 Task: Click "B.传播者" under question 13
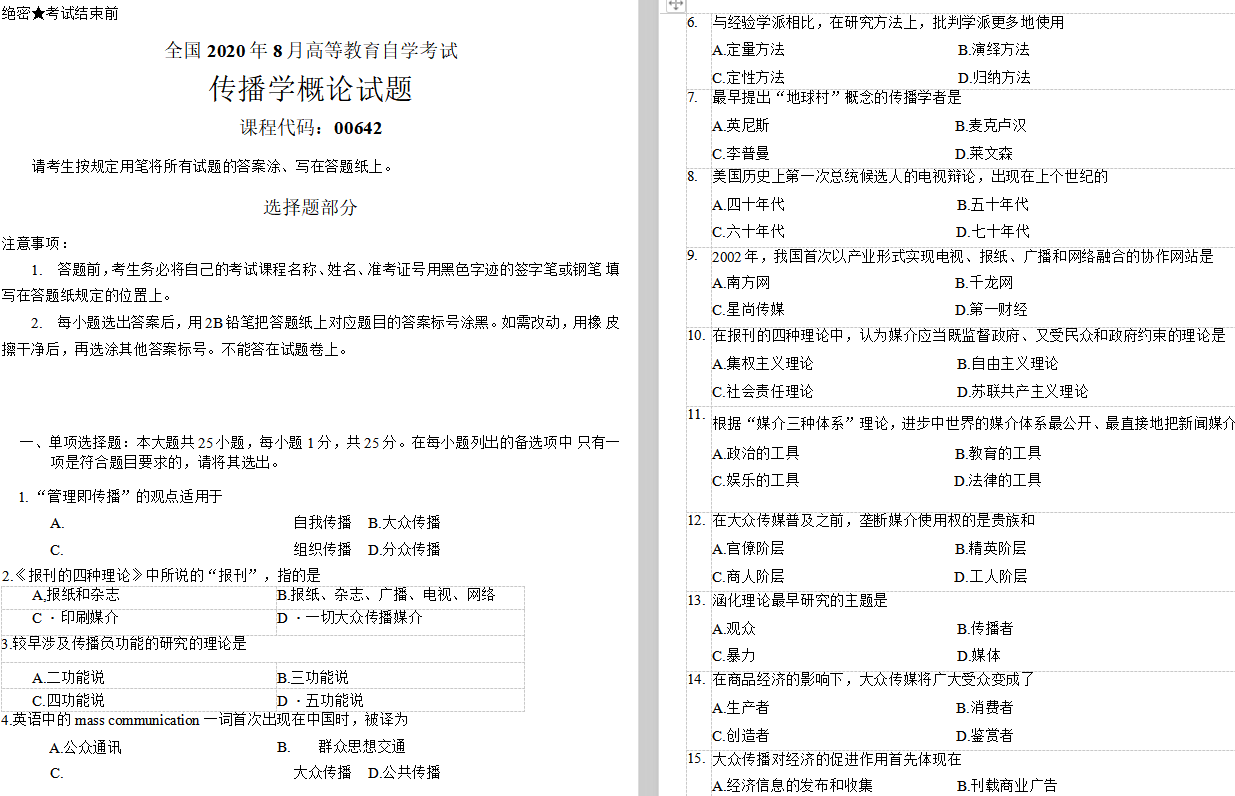tap(985, 629)
